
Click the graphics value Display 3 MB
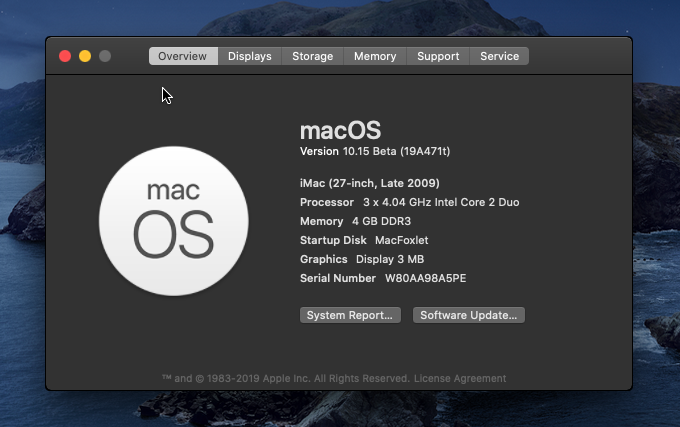pyautogui.click(x=390, y=260)
